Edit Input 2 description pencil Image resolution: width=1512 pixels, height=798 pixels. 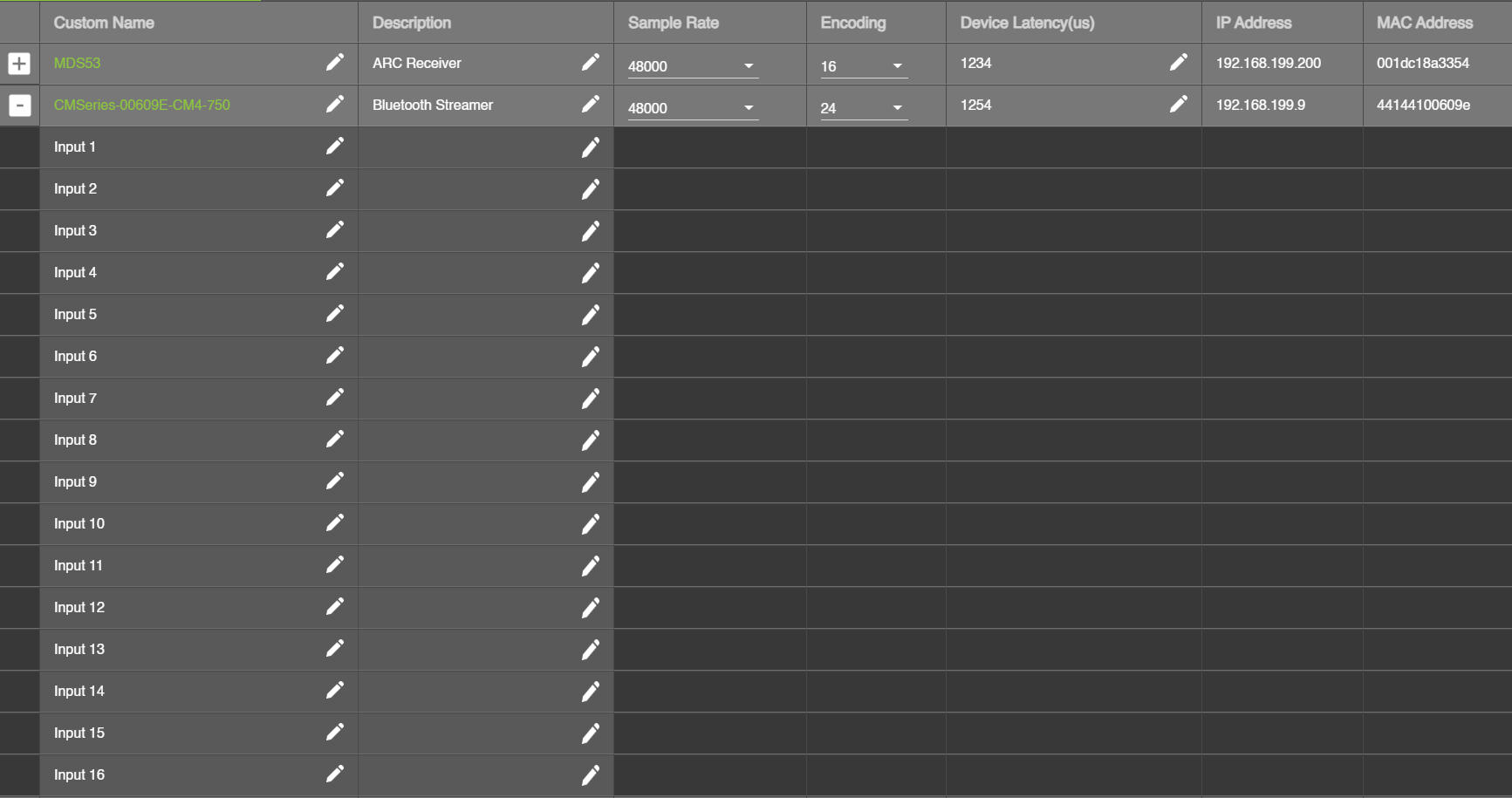591,189
